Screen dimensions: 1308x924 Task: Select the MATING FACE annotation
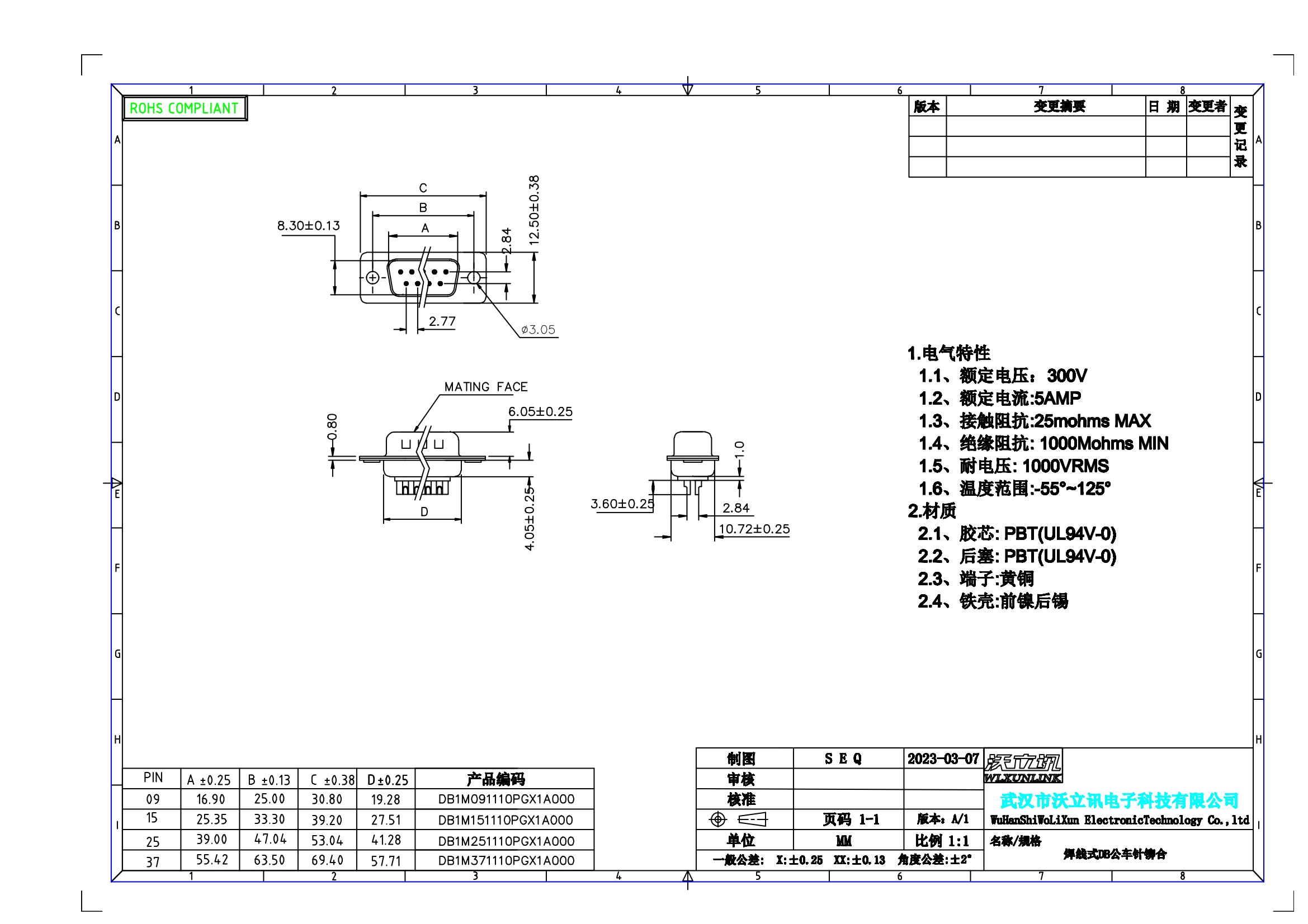[x=486, y=387]
